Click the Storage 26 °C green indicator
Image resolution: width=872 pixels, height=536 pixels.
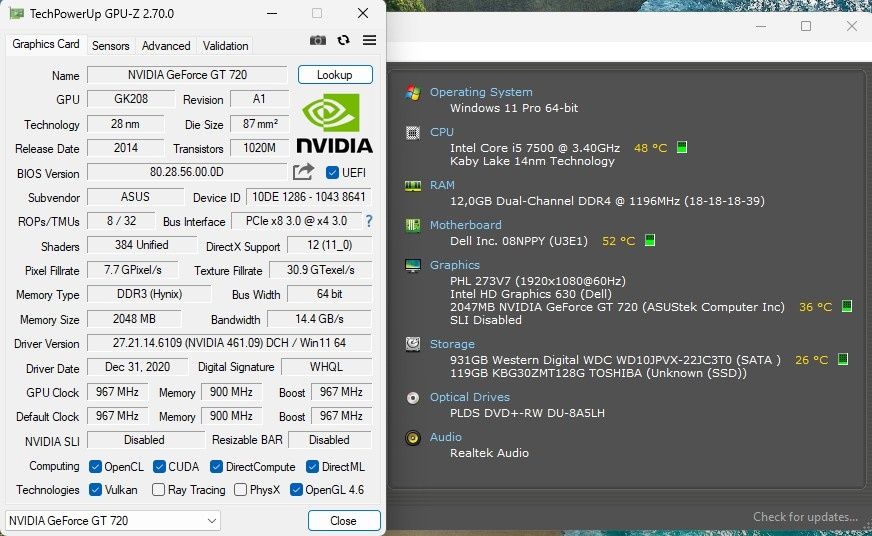[843, 359]
